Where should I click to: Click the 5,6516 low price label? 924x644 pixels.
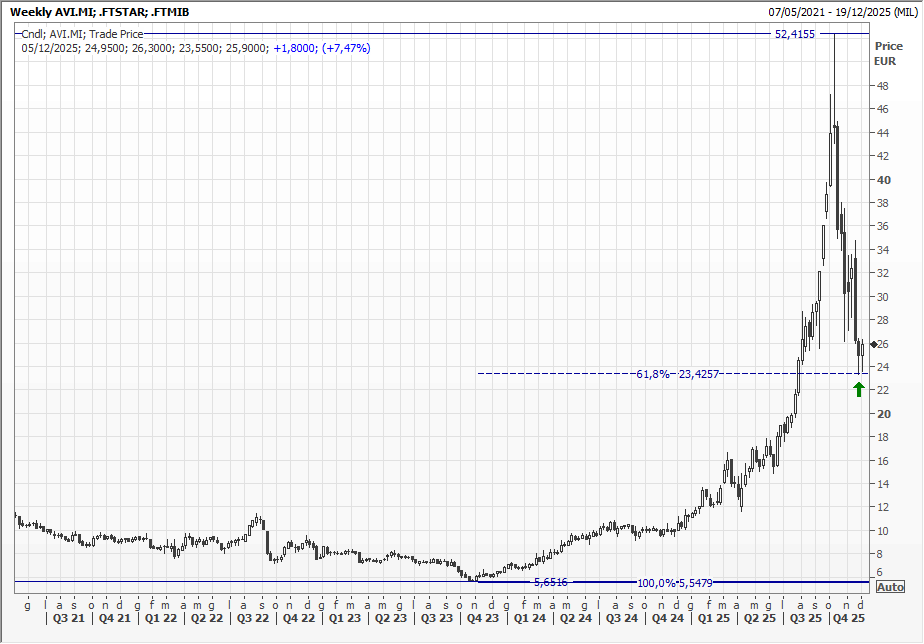pos(551,582)
